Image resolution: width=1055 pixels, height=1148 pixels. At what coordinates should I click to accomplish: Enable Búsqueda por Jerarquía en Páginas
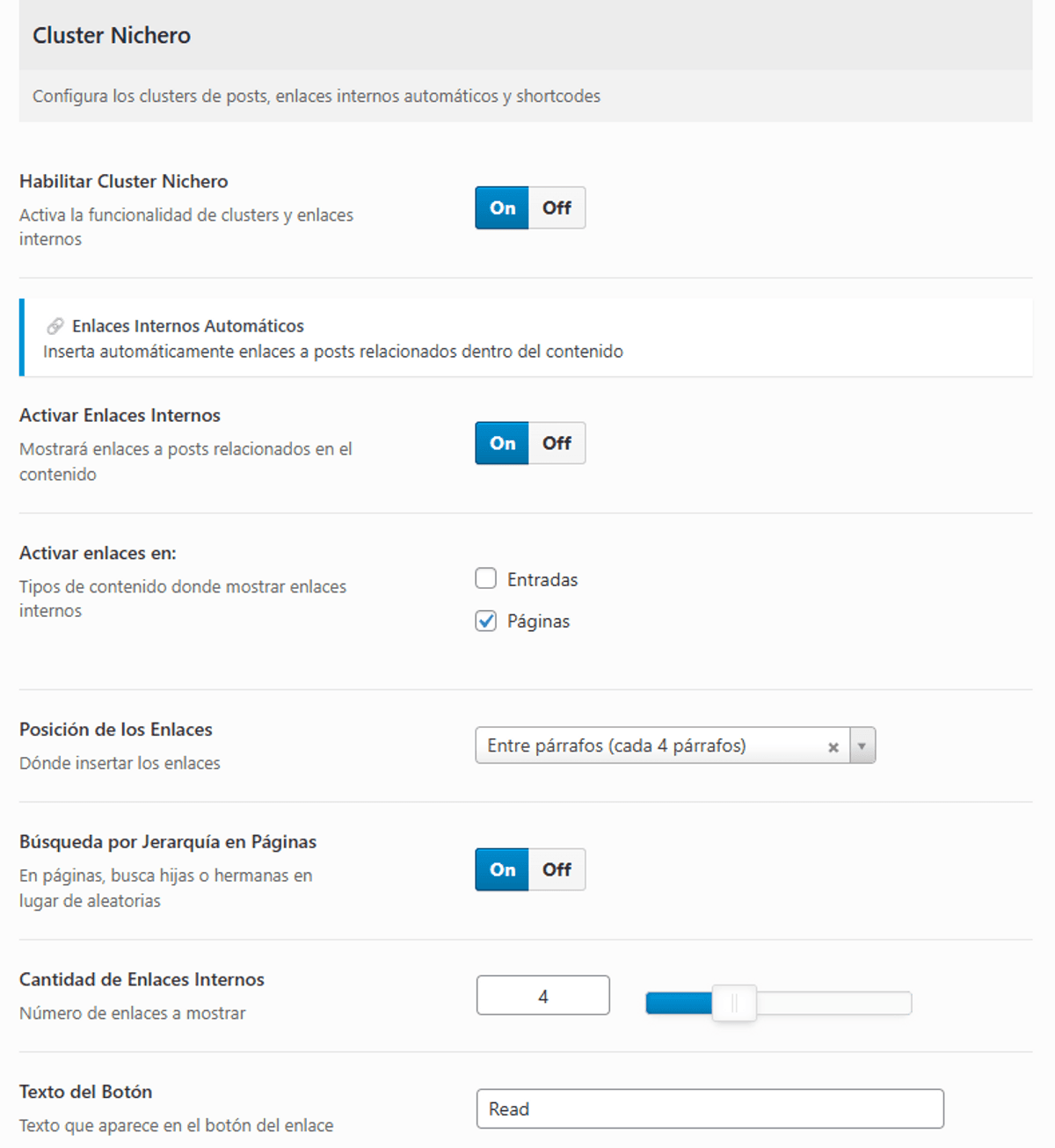tap(502, 869)
